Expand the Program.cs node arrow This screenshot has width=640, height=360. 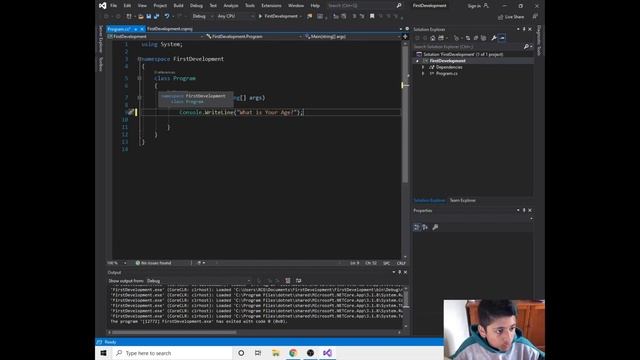point(423,74)
